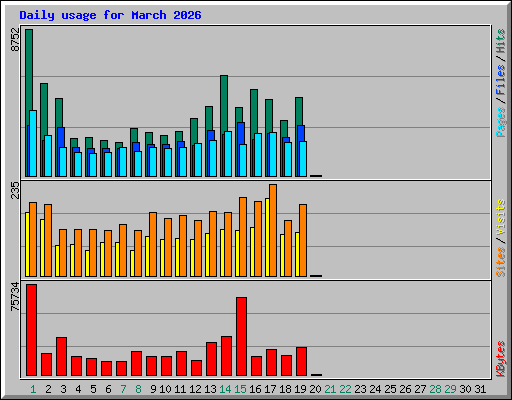
Task: Click day 15 on the x-axis
Action: (240, 389)
